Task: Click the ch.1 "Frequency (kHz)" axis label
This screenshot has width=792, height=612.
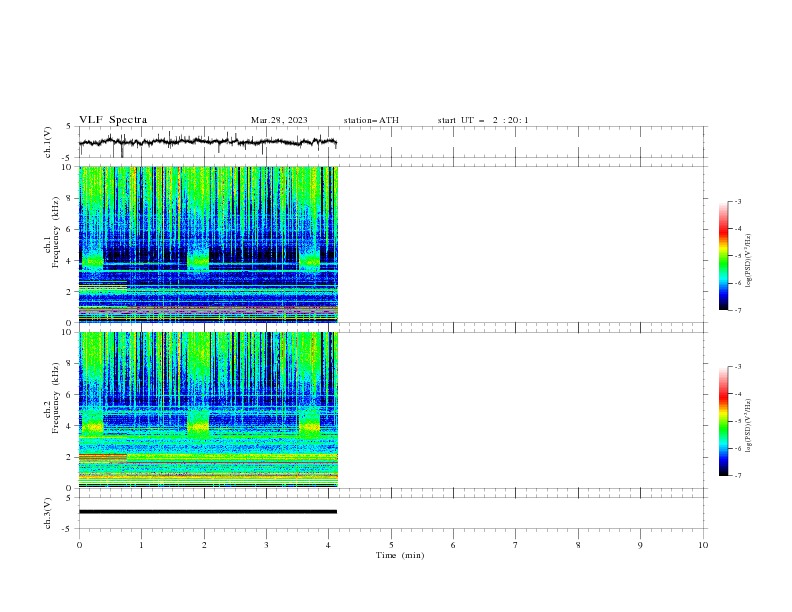Action: (x=56, y=232)
